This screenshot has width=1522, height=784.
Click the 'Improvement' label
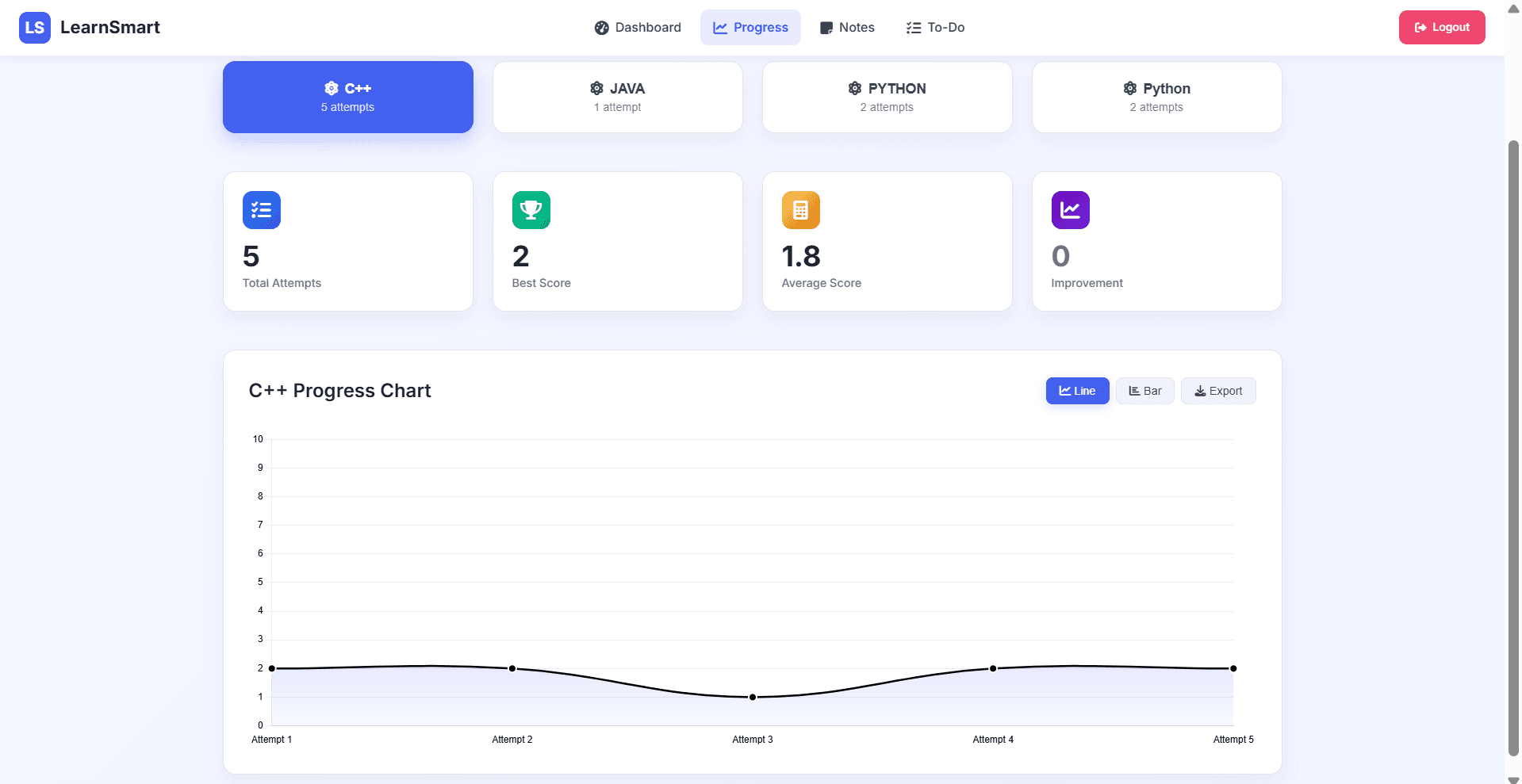pos(1087,283)
